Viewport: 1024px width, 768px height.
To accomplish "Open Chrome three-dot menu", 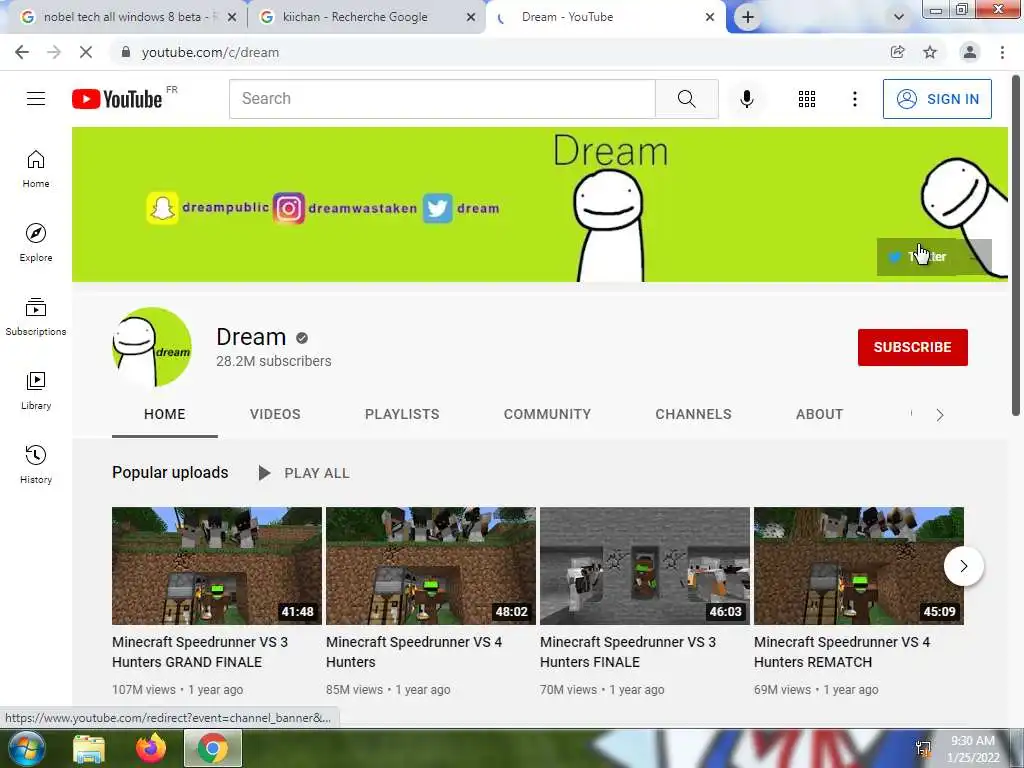I will (x=1002, y=52).
